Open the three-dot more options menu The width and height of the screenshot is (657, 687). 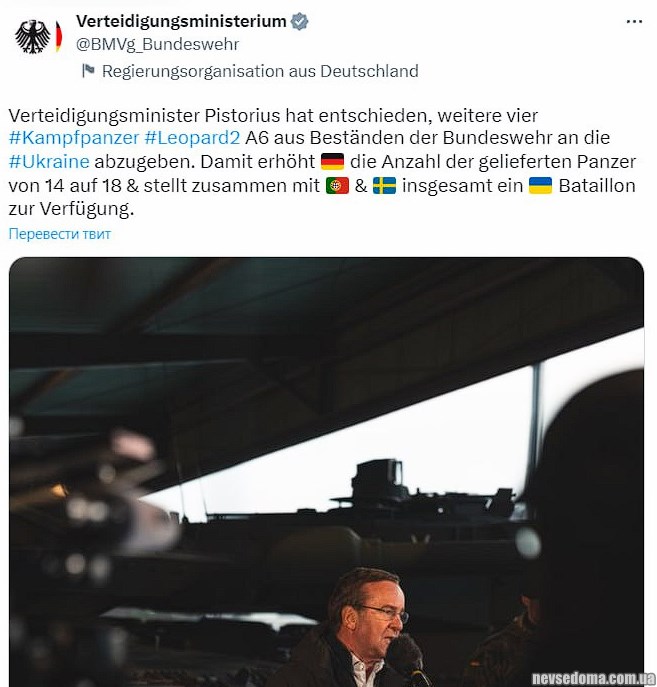634,21
